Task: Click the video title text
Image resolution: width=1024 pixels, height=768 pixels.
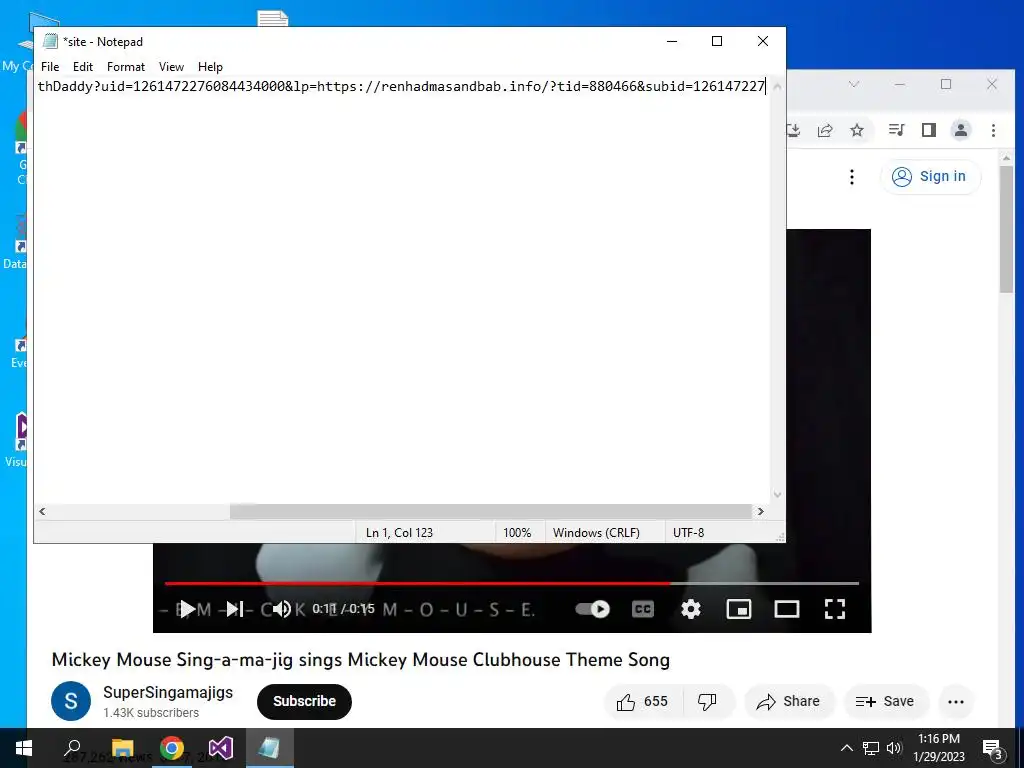Action: 360,660
